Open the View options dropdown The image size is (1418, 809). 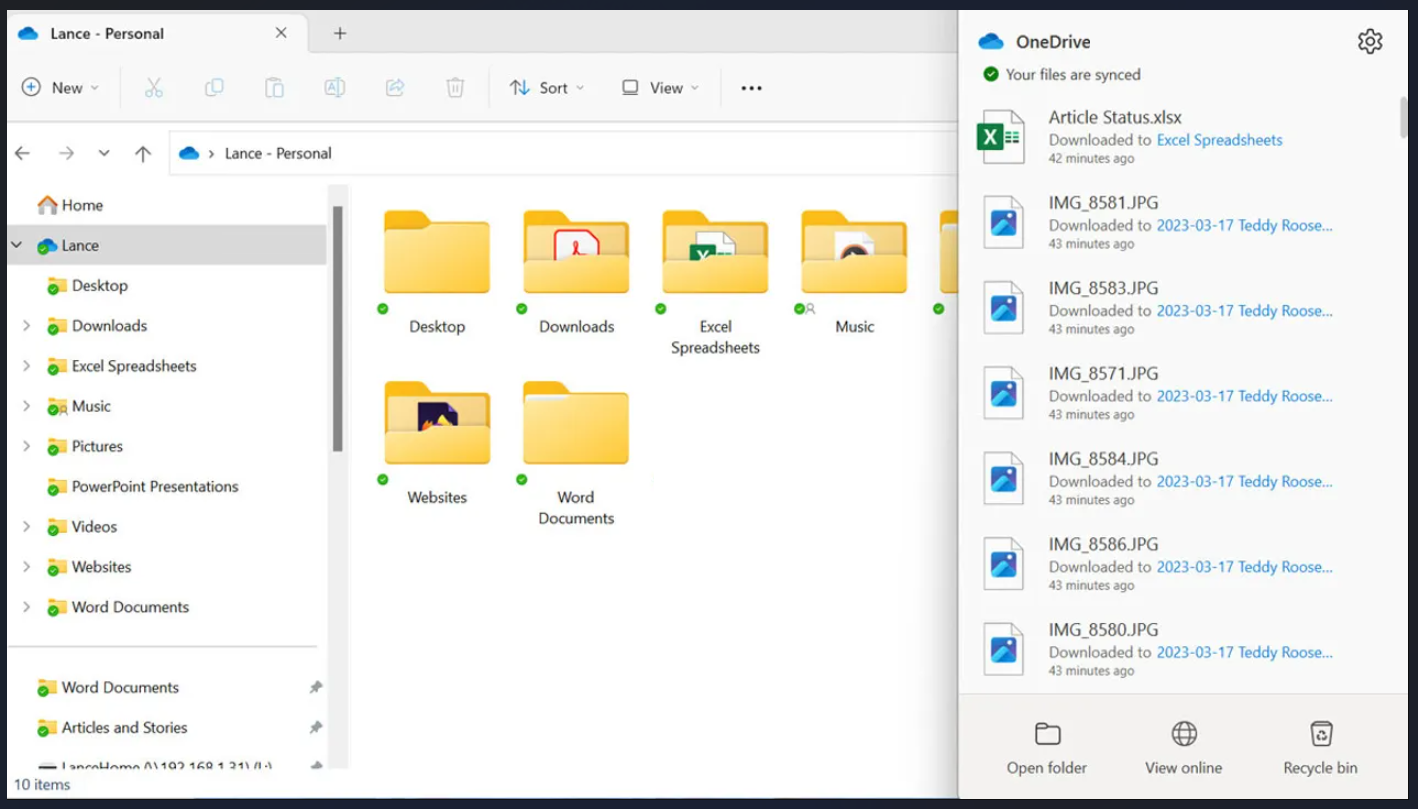(659, 88)
